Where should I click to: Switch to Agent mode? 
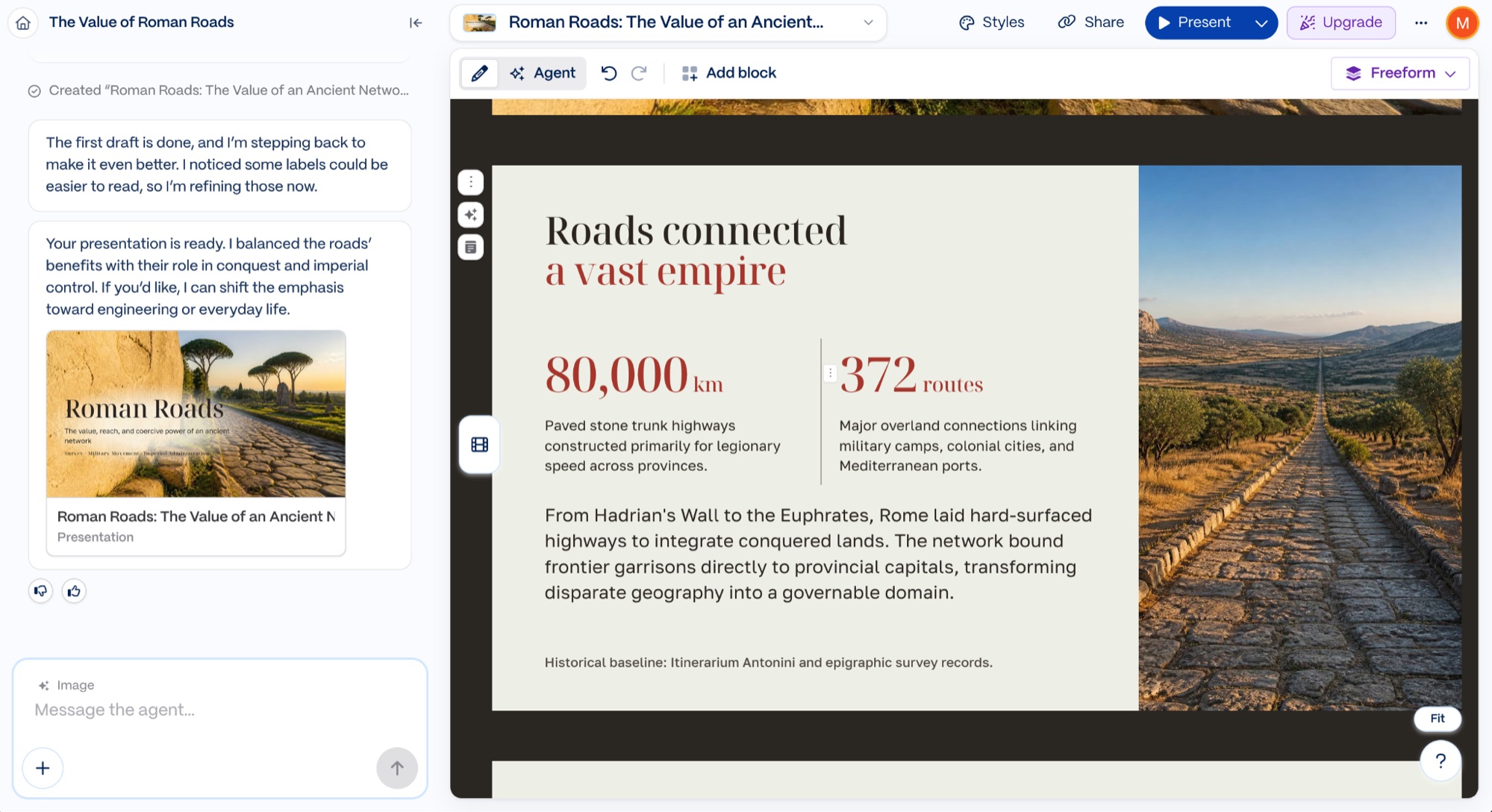click(543, 73)
